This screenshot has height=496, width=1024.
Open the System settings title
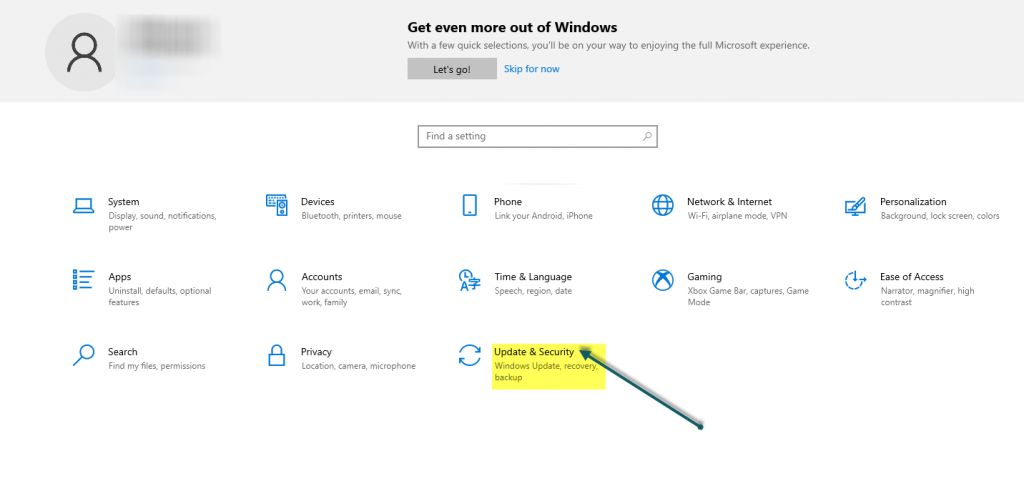point(123,202)
